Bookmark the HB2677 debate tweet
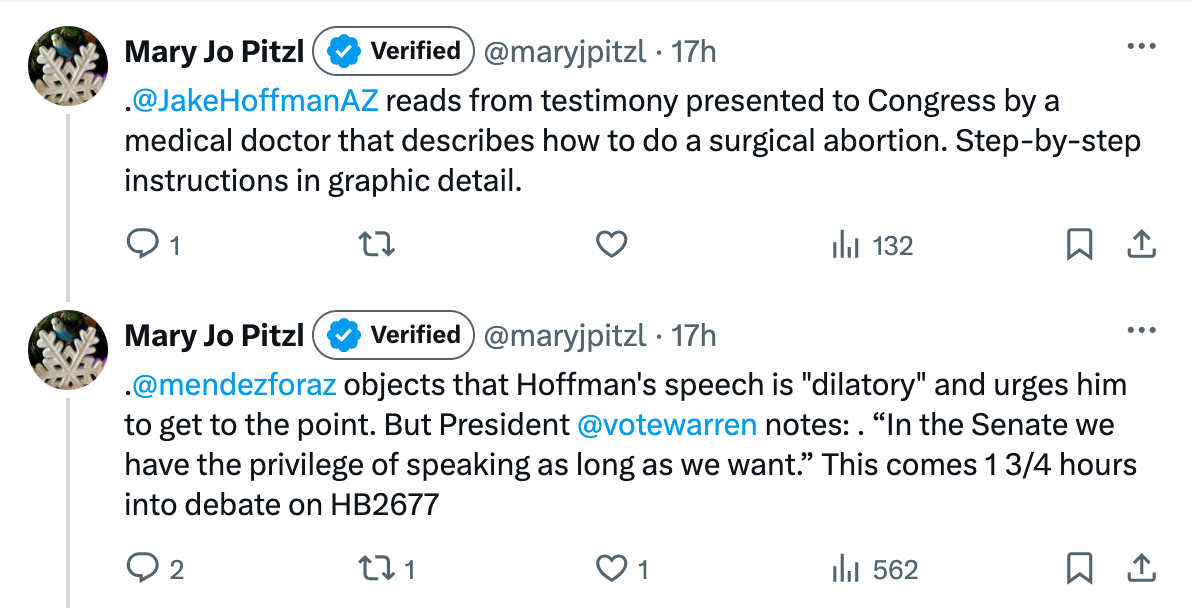1192x608 pixels. (1079, 569)
